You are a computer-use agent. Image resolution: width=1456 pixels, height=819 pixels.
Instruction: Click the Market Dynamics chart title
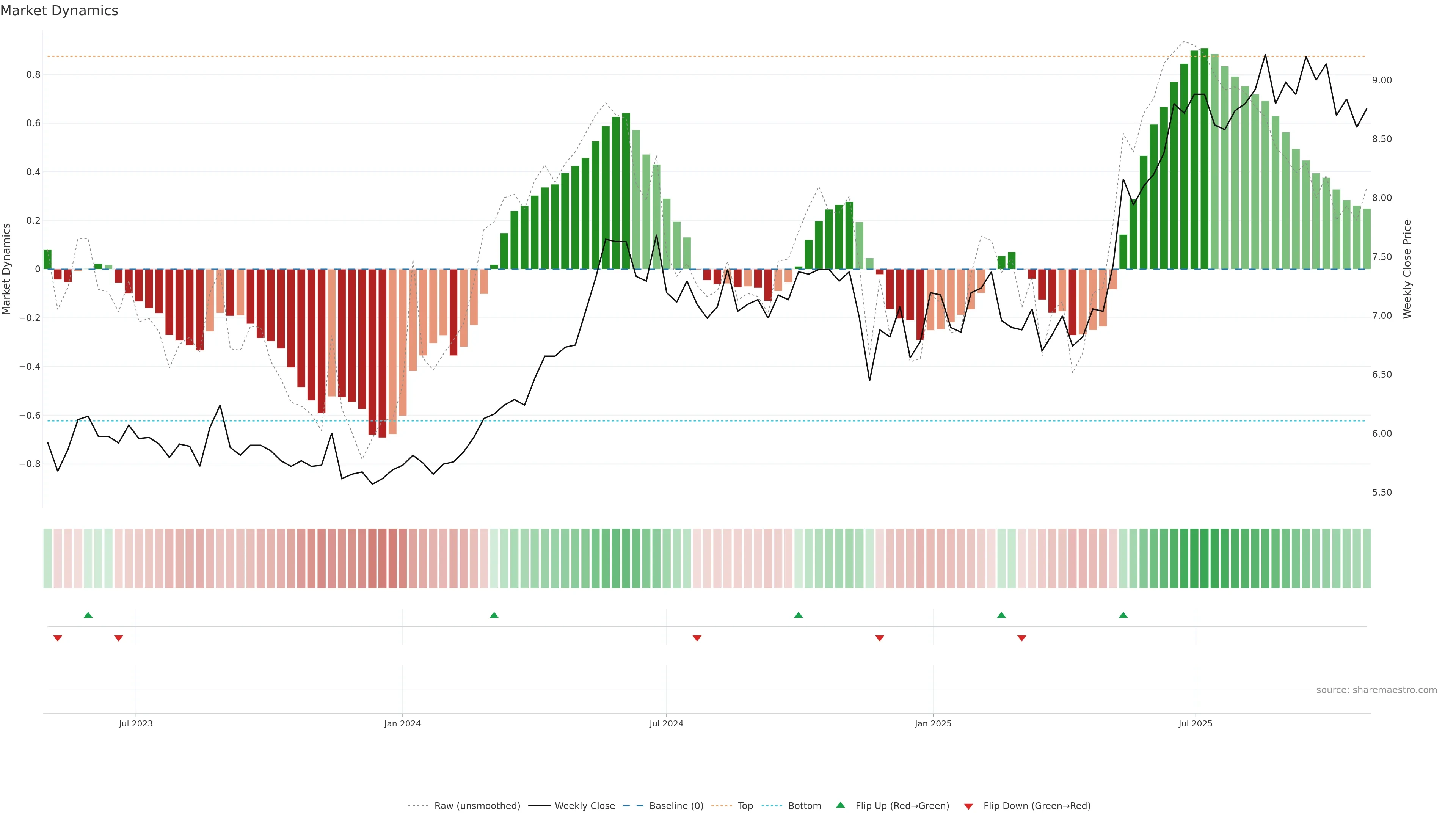60,11
